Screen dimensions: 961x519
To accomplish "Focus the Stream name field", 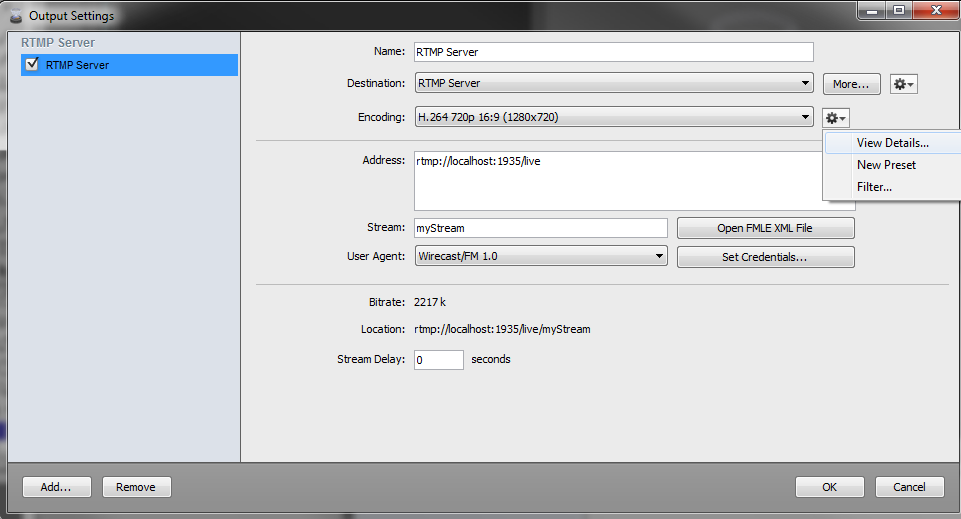I will tap(541, 228).
